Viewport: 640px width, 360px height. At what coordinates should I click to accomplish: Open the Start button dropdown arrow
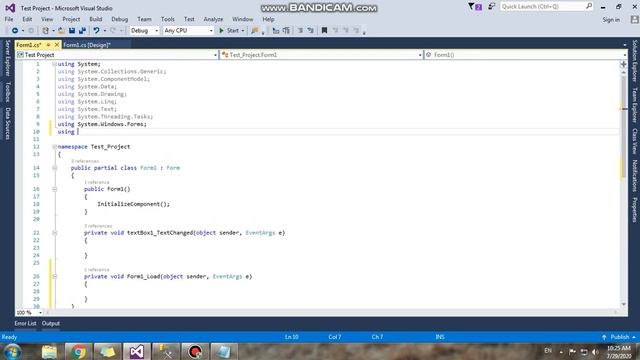[x=242, y=31]
